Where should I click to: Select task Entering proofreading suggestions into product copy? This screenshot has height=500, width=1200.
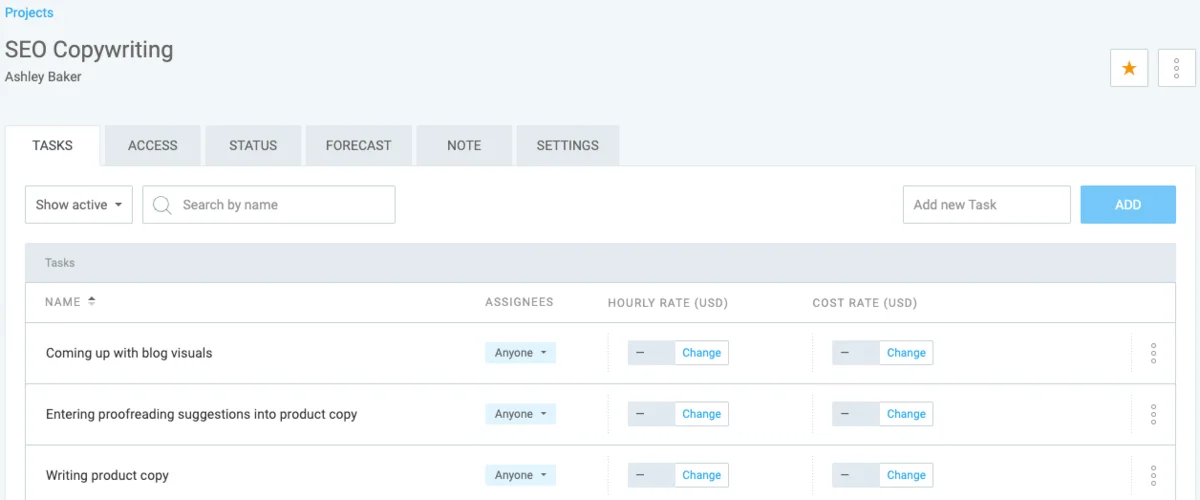coord(201,414)
